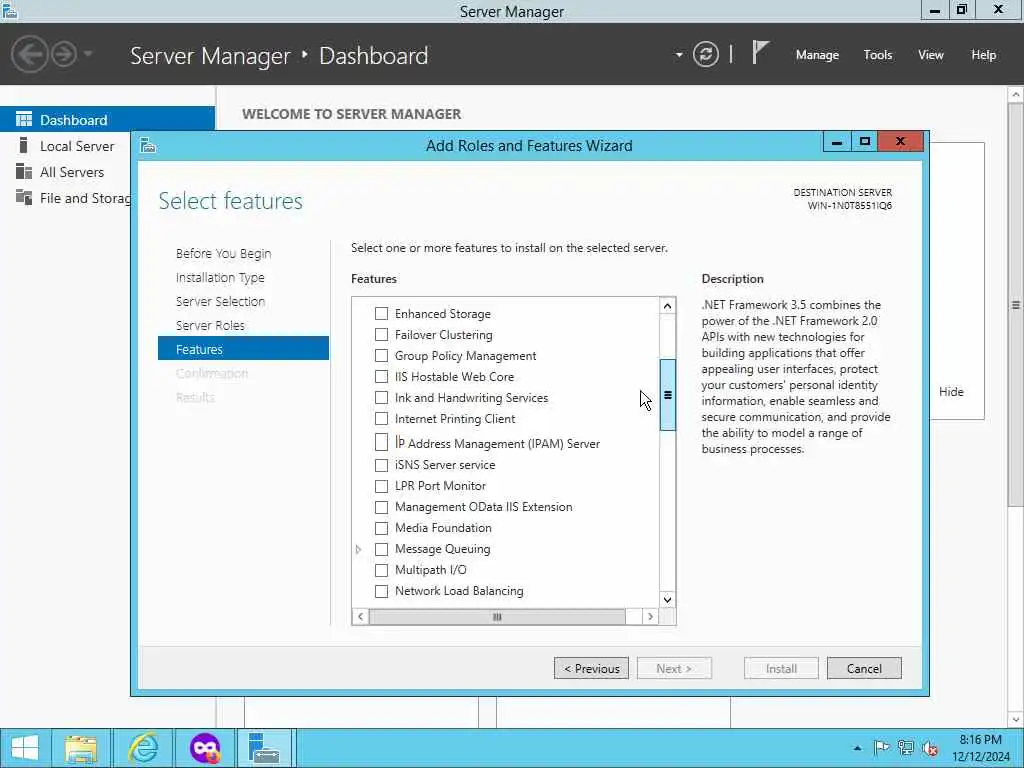Image resolution: width=1024 pixels, height=768 pixels.
Task: Check the Enhanced Storage checkbox
Action: pyautogui.click(x=381, y=314)
